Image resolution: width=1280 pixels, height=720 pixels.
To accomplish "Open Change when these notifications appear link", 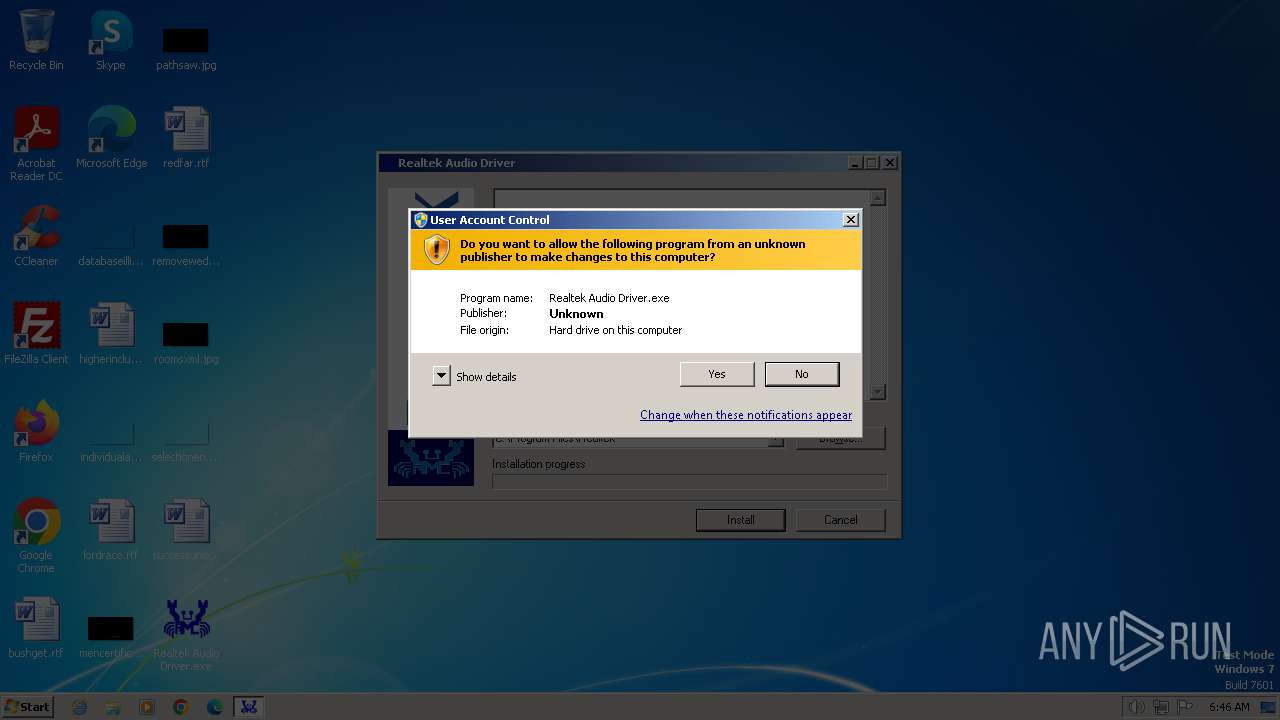I will point(746,415).
